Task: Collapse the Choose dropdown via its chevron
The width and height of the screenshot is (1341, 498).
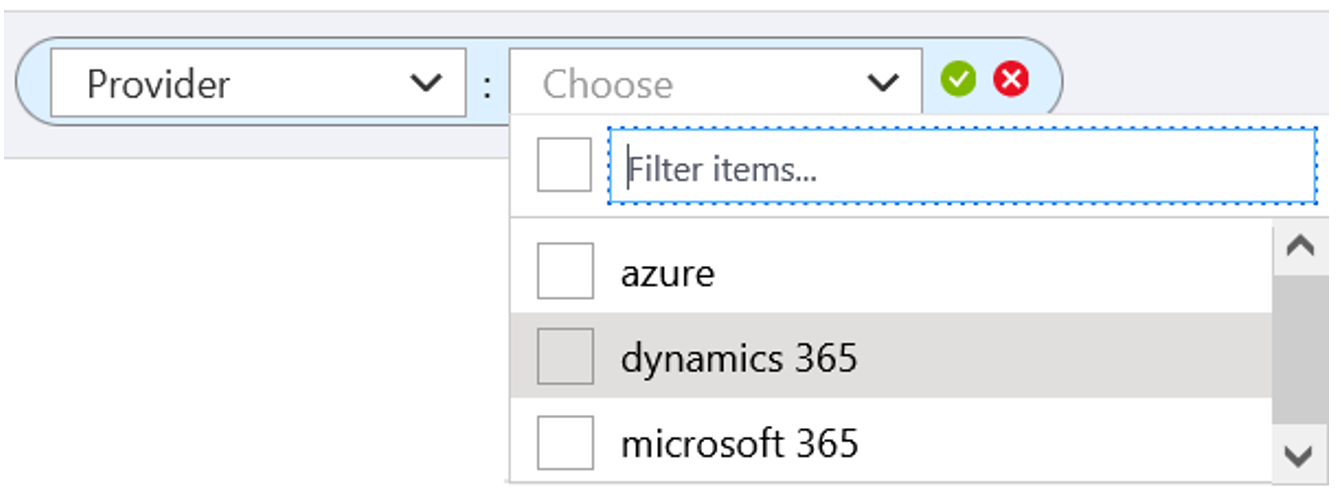Action: tap(883, 83)
